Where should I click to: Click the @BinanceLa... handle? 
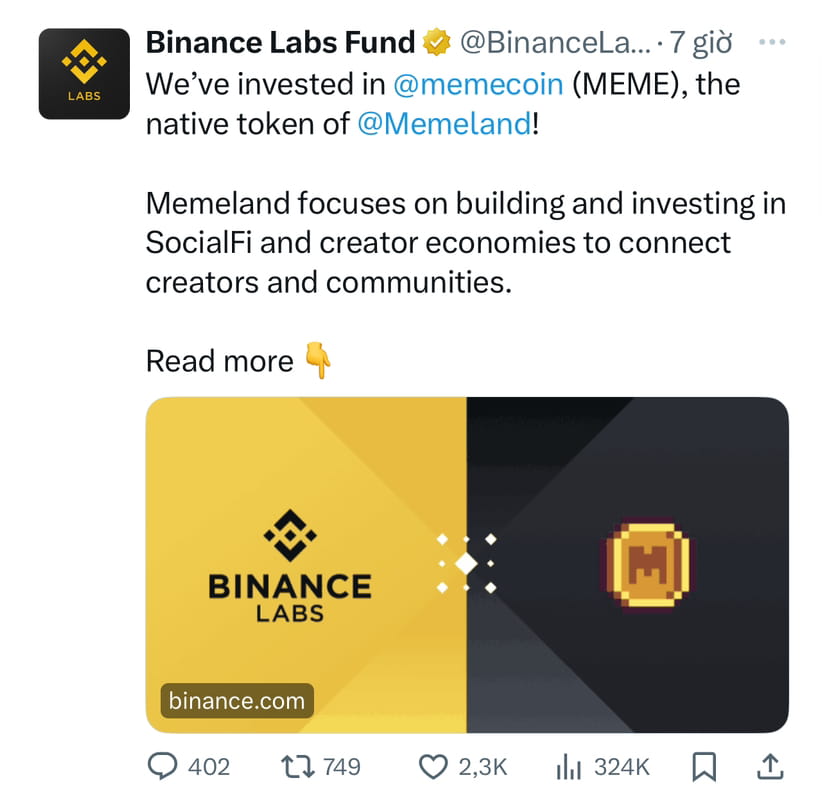(552, 42)
